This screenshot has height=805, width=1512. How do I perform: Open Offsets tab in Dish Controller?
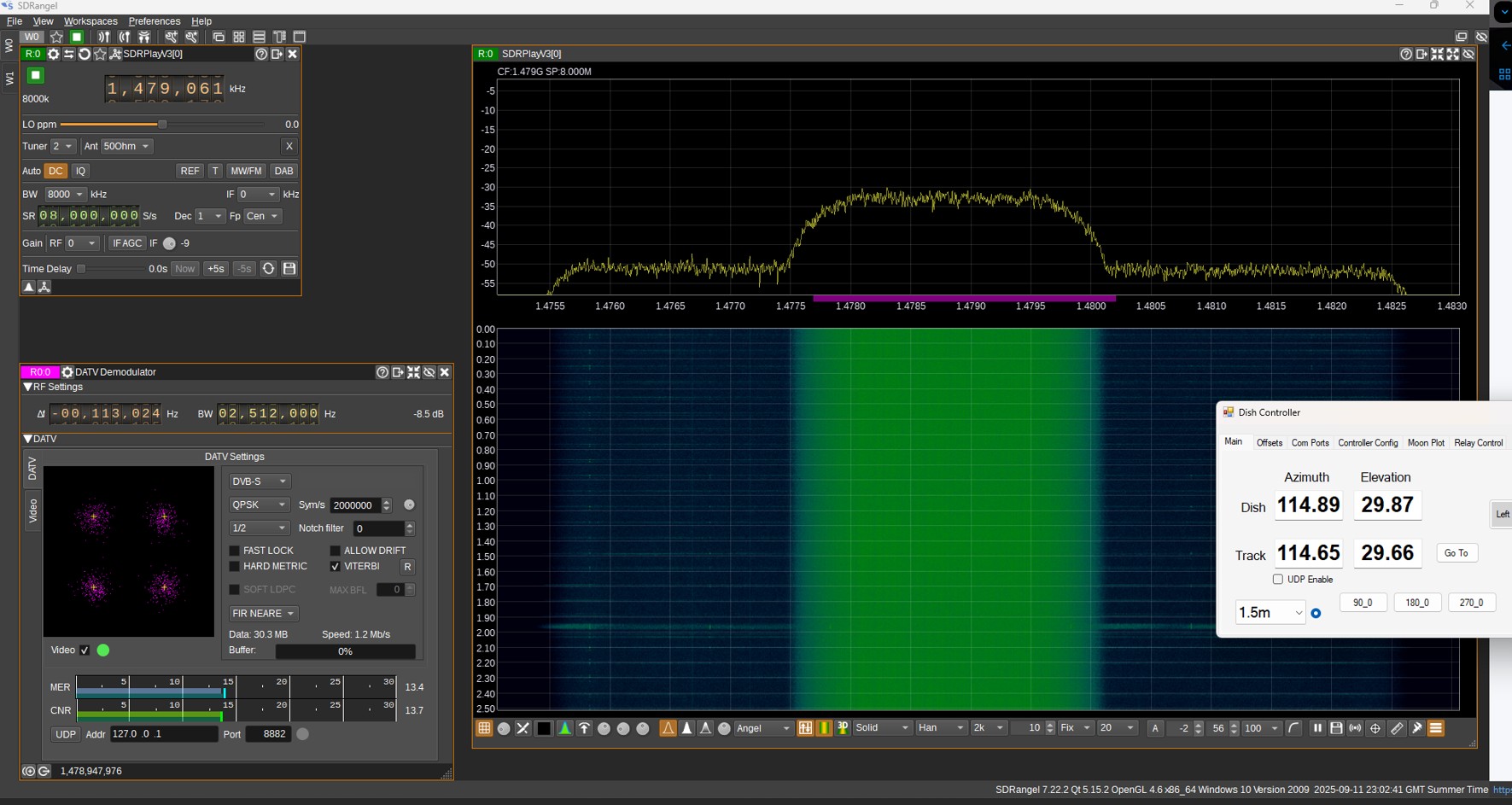[x=1270, y=443]
